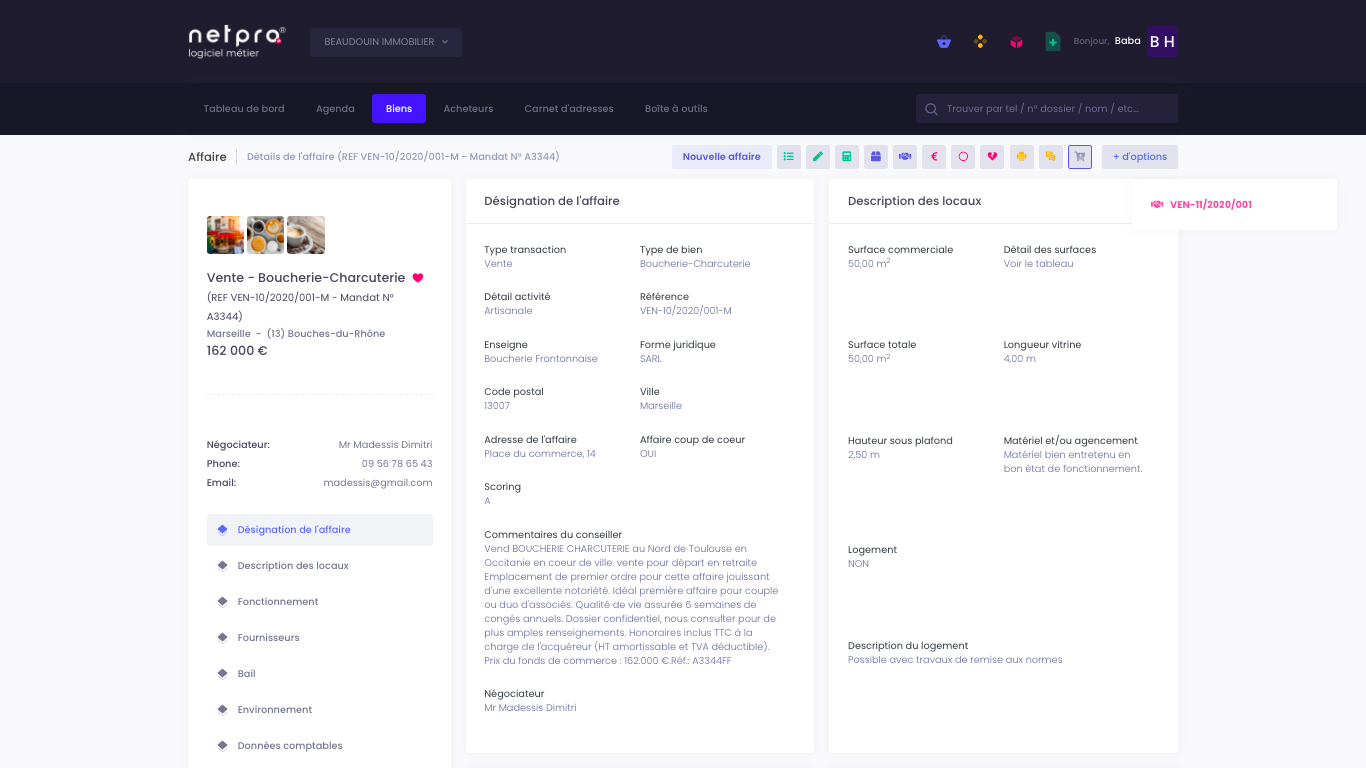Image resolution: width=1366 pixels, height=768 pixels.
Task: Toggle the pink circle icon in the toolbar
Action: 962,157
